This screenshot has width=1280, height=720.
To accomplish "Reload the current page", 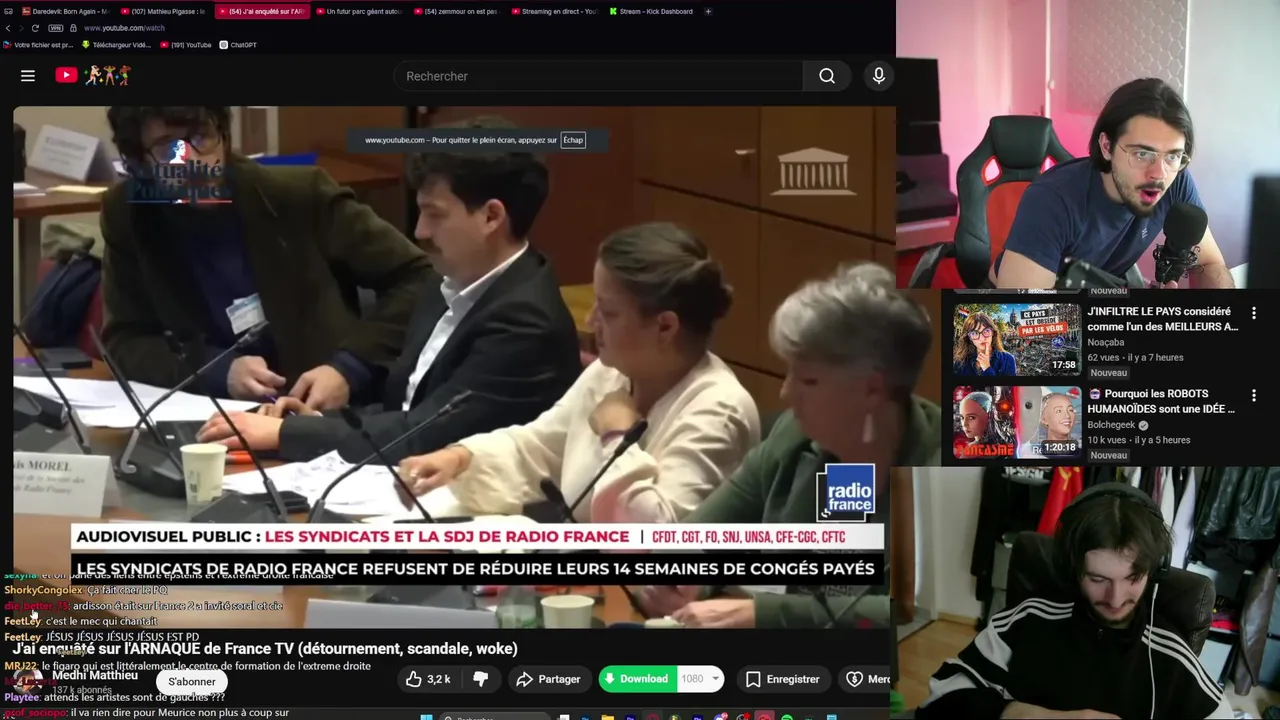I will tap(35, 28).
